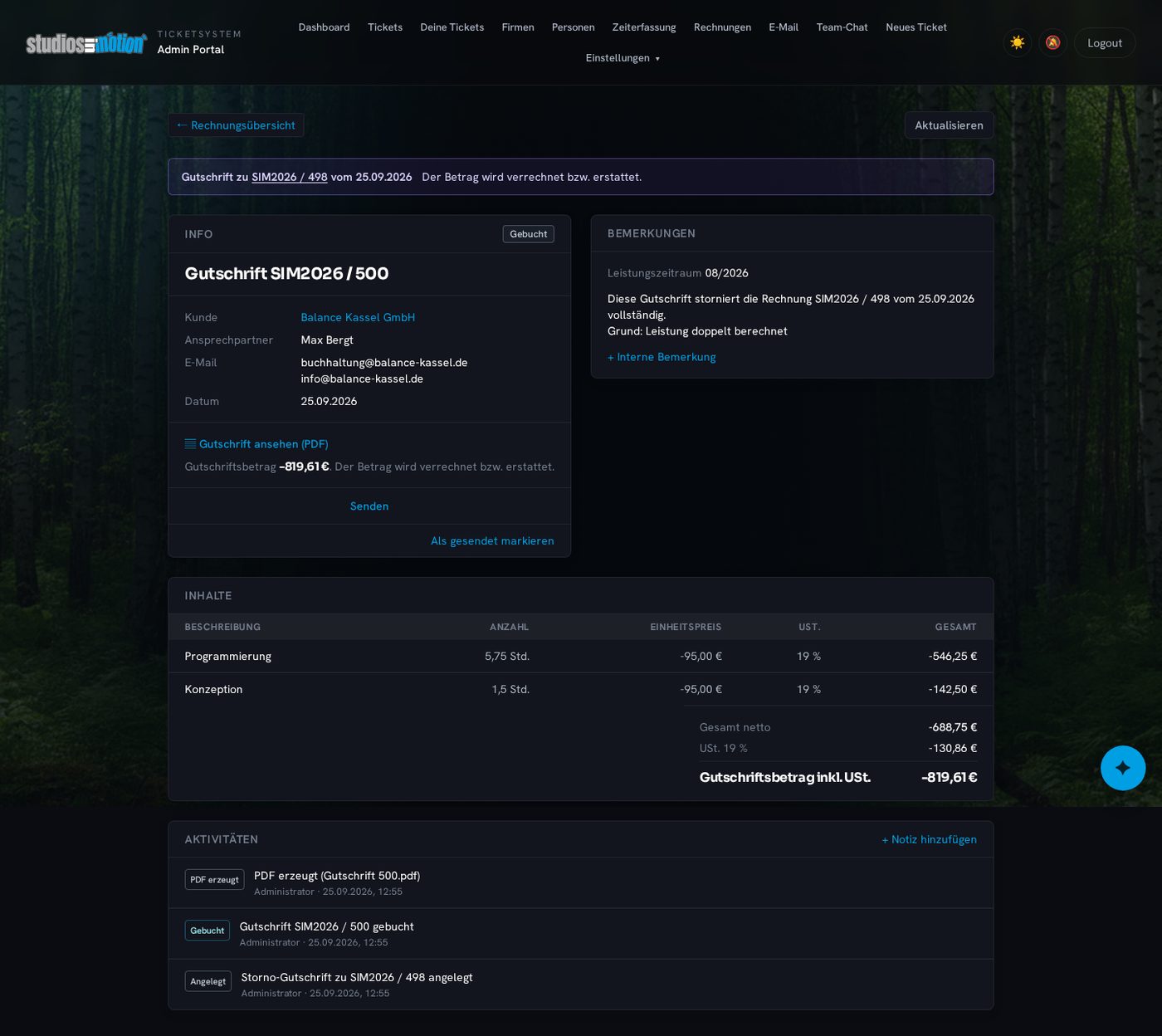Viewport: 1162px width, 1036px height.
Task: Open the floating assistant sparkle button
Action: [x=1123, y=768]
